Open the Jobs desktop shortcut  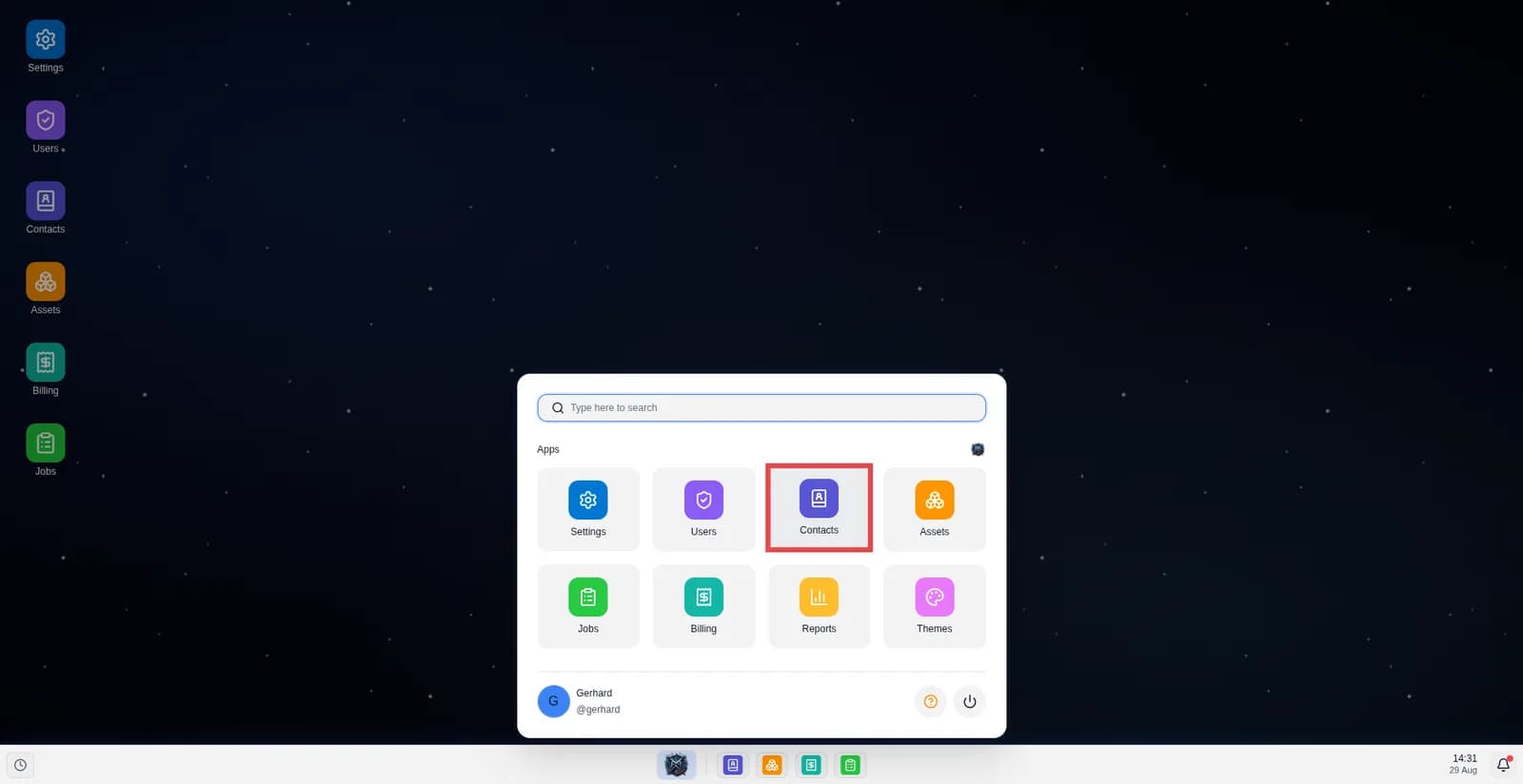(45, 451)
